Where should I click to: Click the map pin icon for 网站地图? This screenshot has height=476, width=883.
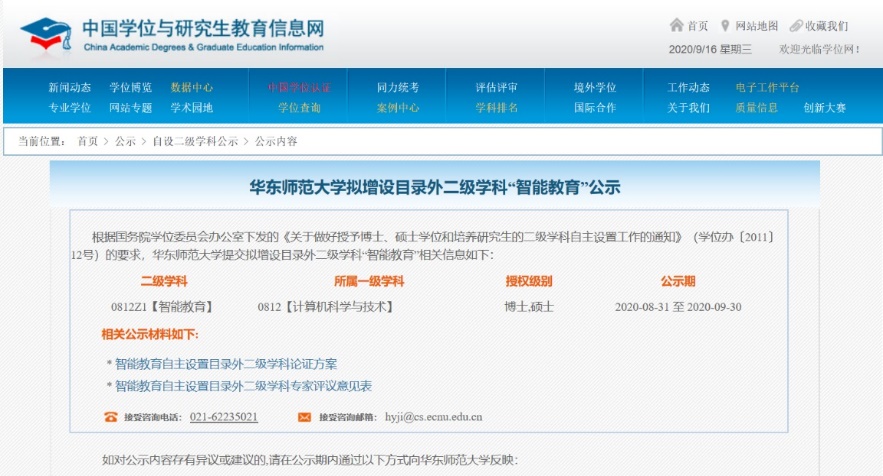tap(725, 26)
